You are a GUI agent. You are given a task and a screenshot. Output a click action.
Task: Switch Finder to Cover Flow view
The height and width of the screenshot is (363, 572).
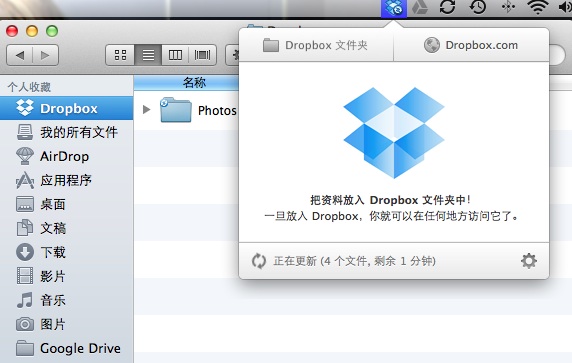202,55
